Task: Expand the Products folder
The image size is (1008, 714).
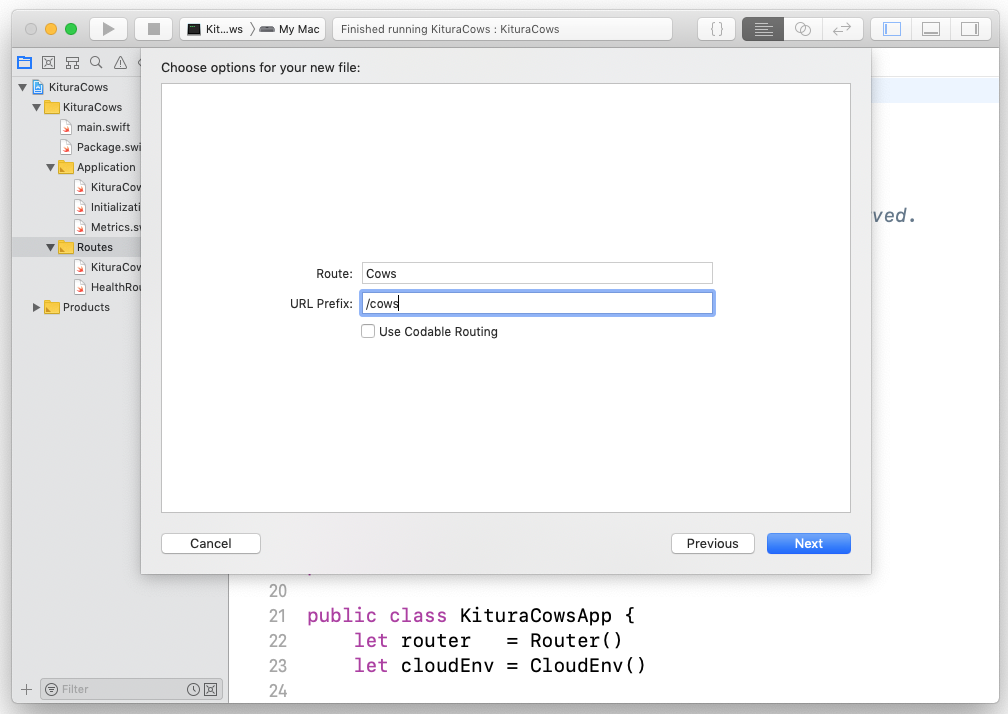Action: coord(37,307)
